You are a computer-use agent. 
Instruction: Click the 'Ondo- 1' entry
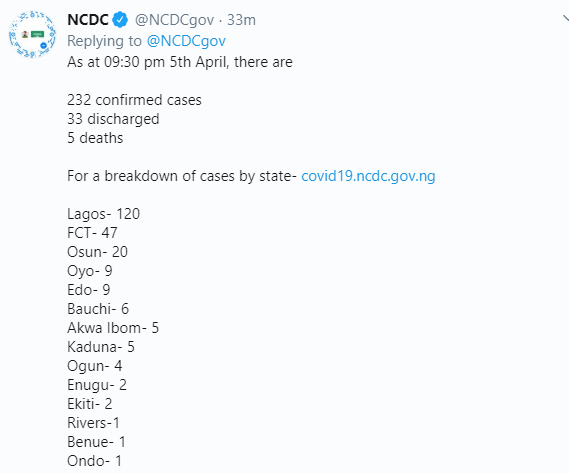(94, 461)
